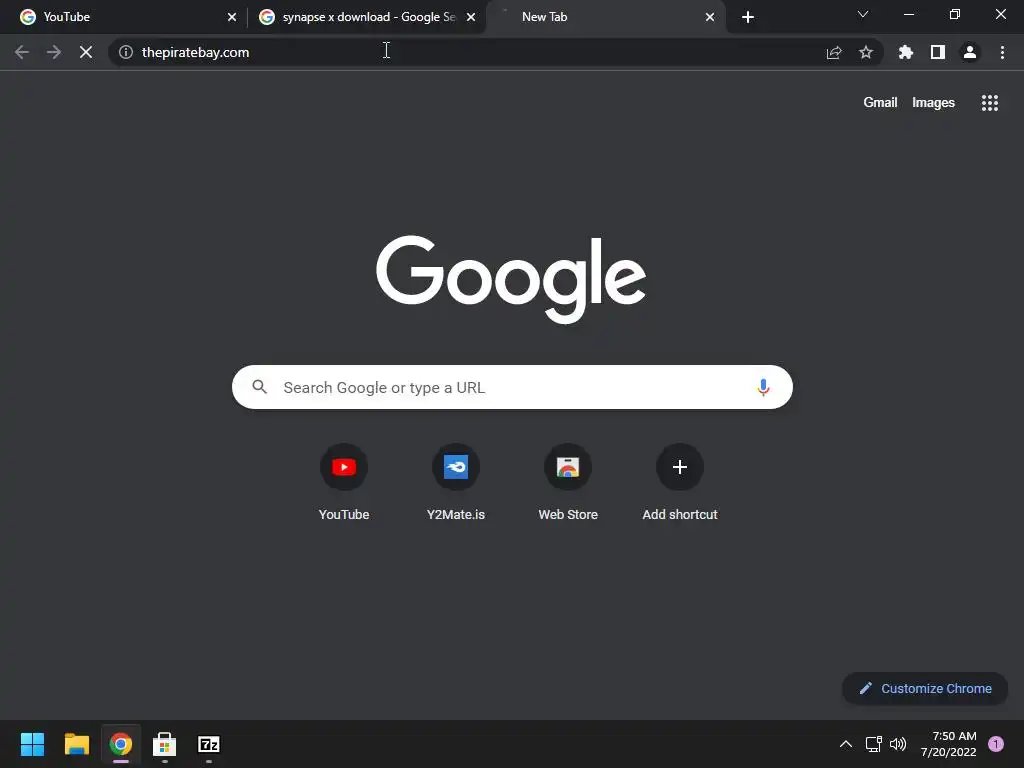The height and width of the screenshot is (768, 1024).
Task: Open the volume control in the tray
Action: [x=898, y=744]
